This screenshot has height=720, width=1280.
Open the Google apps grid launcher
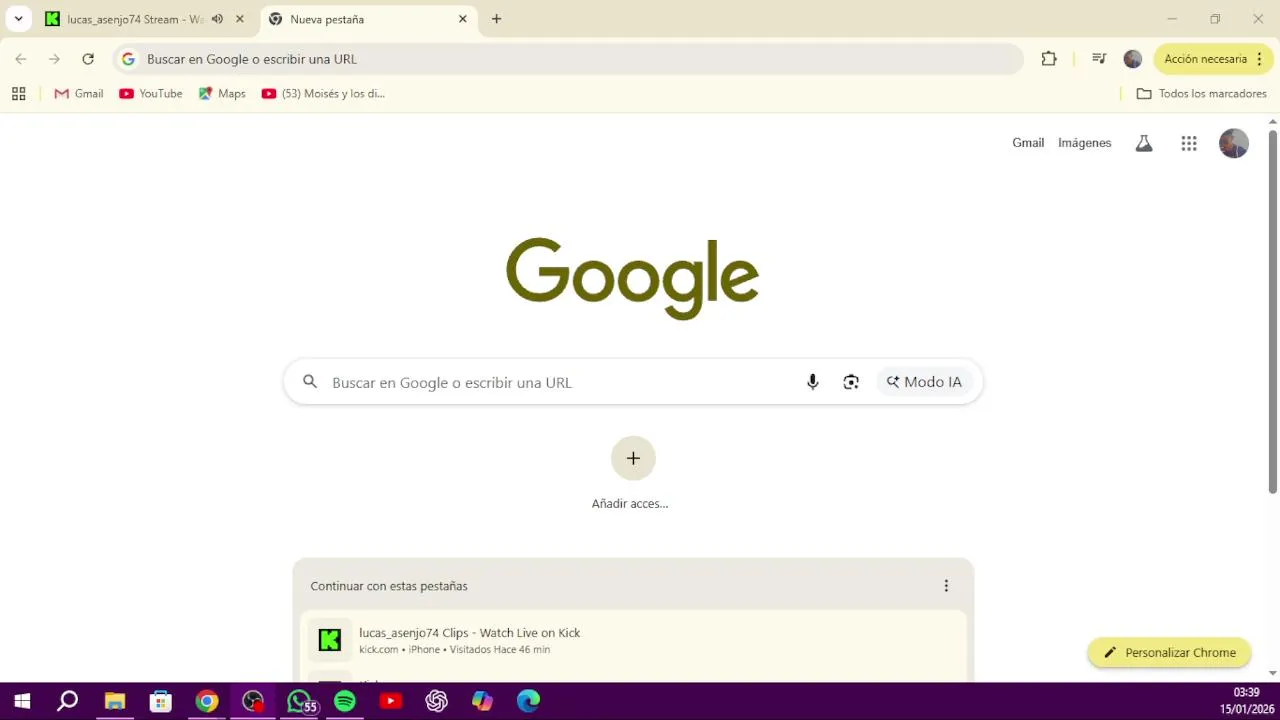(x=1189, y=143)
